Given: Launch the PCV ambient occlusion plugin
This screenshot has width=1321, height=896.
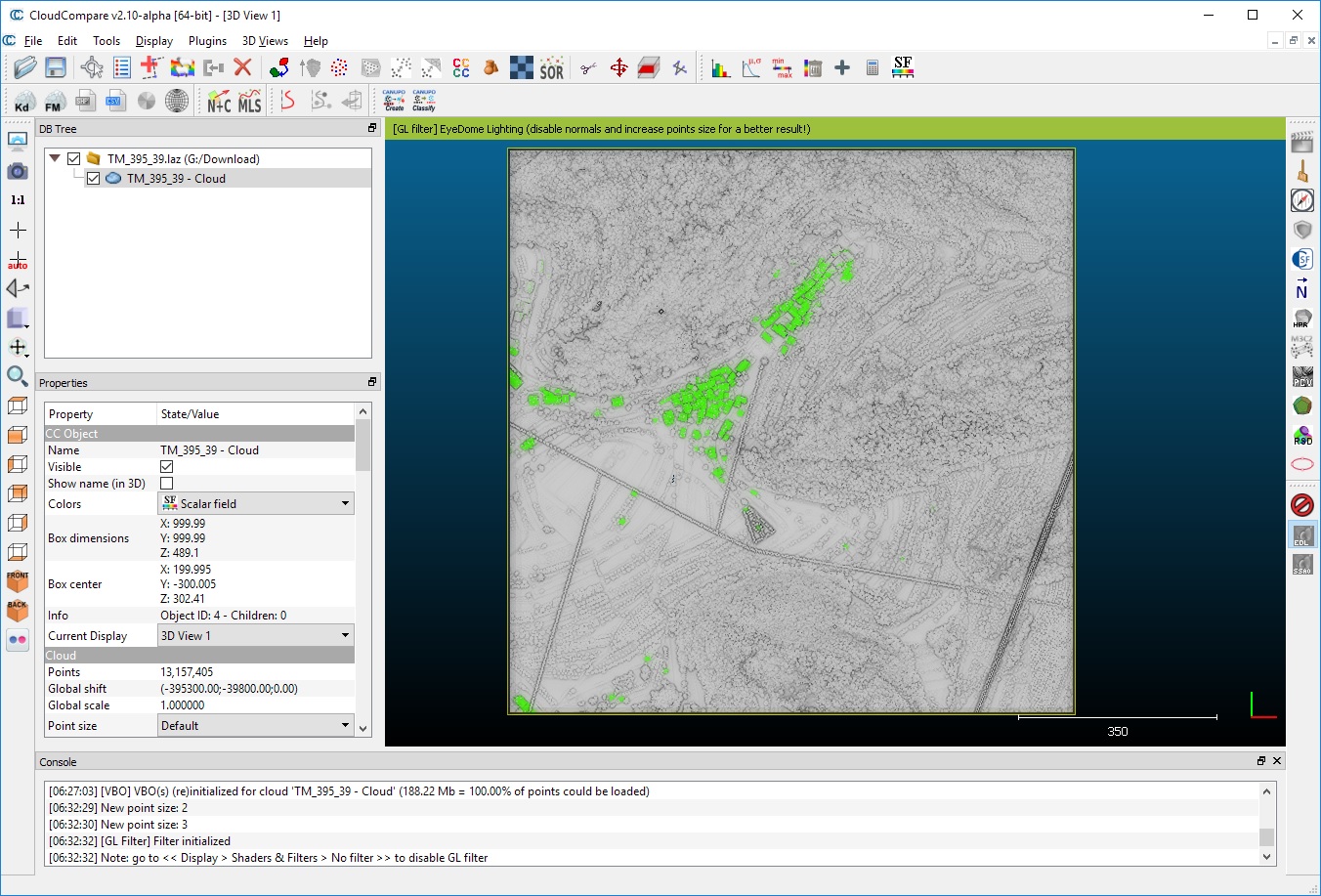Looking at the screenshot, I should tap(1302, 376).
